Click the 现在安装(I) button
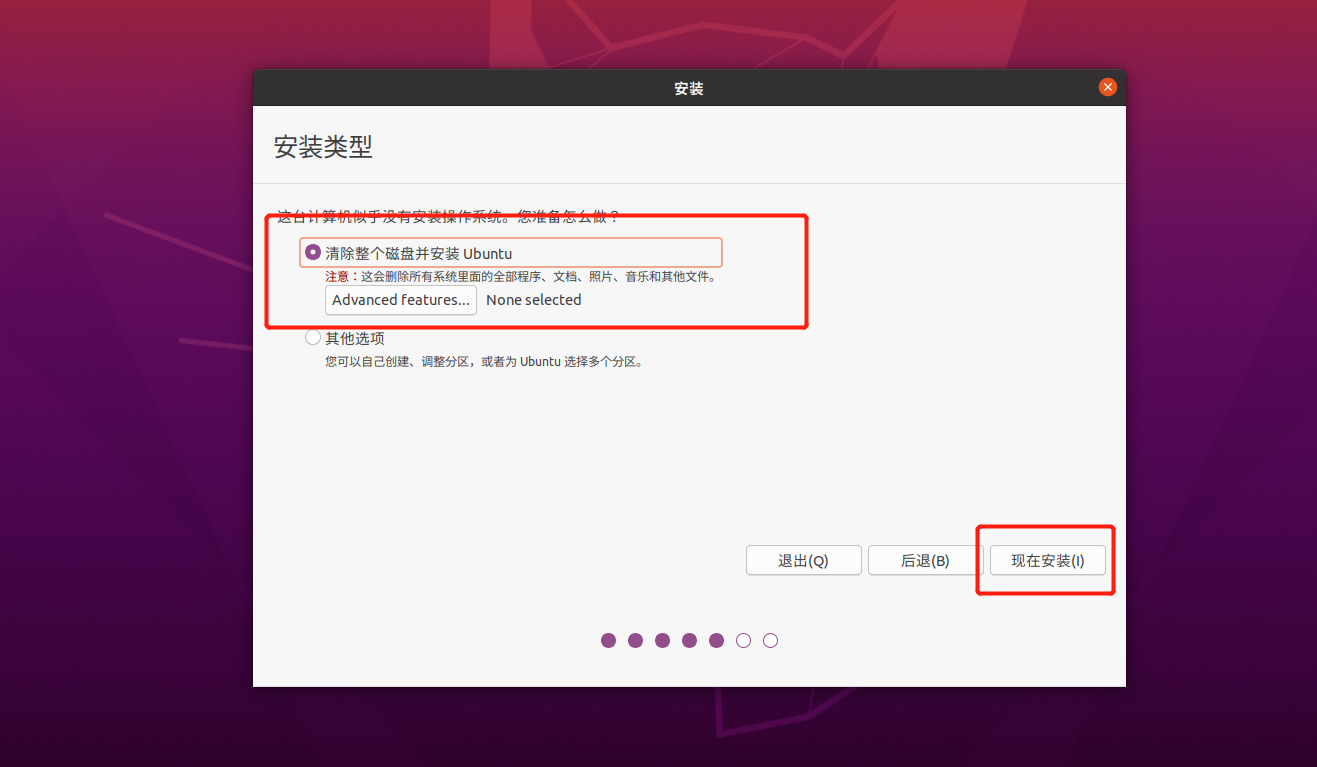This screenshot has height=767, width=1317. [x=1047, y=561]
